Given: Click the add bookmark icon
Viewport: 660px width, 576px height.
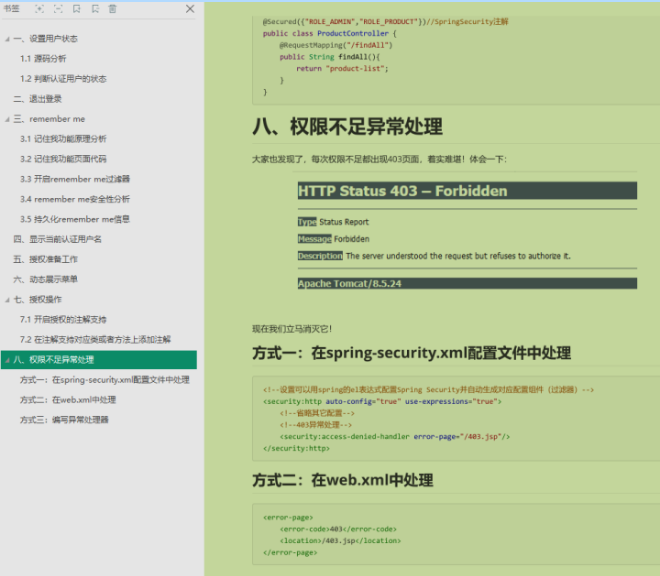Looking at the screenshot, I should tap(77, 9).
